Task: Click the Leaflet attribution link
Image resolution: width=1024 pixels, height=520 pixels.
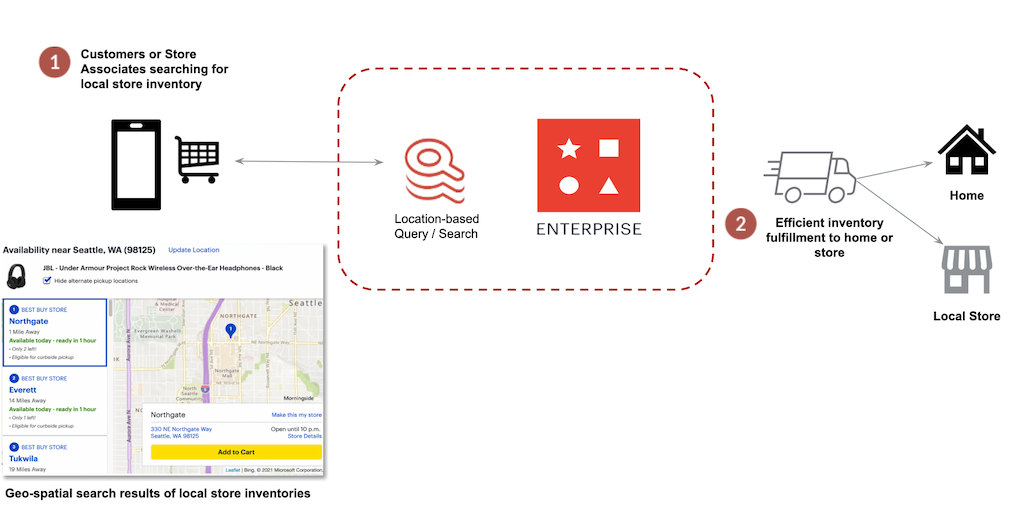Action: (x=232, y=470)
